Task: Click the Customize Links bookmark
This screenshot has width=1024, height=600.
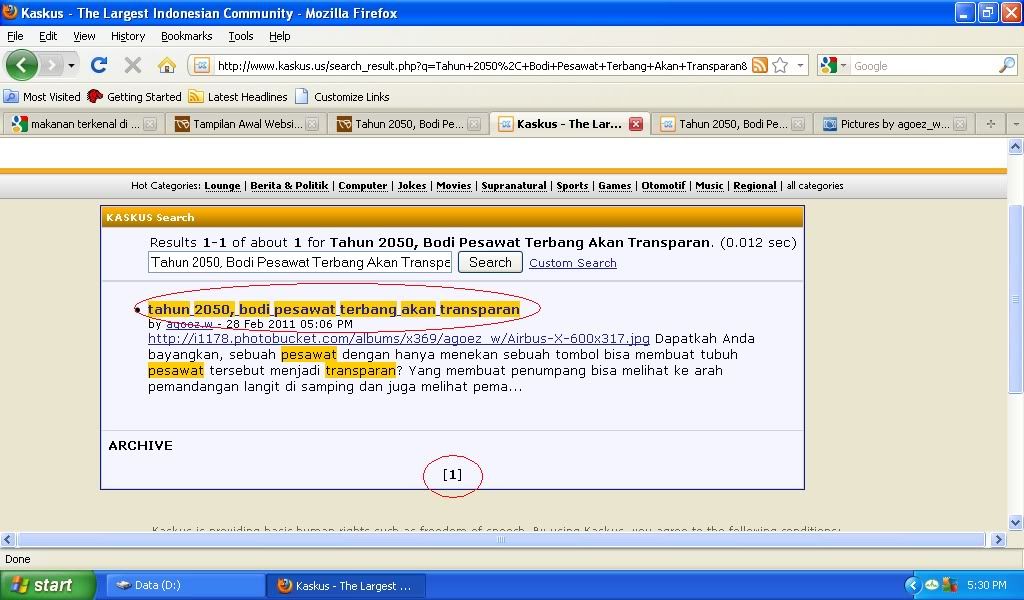Action: point(342,97)
